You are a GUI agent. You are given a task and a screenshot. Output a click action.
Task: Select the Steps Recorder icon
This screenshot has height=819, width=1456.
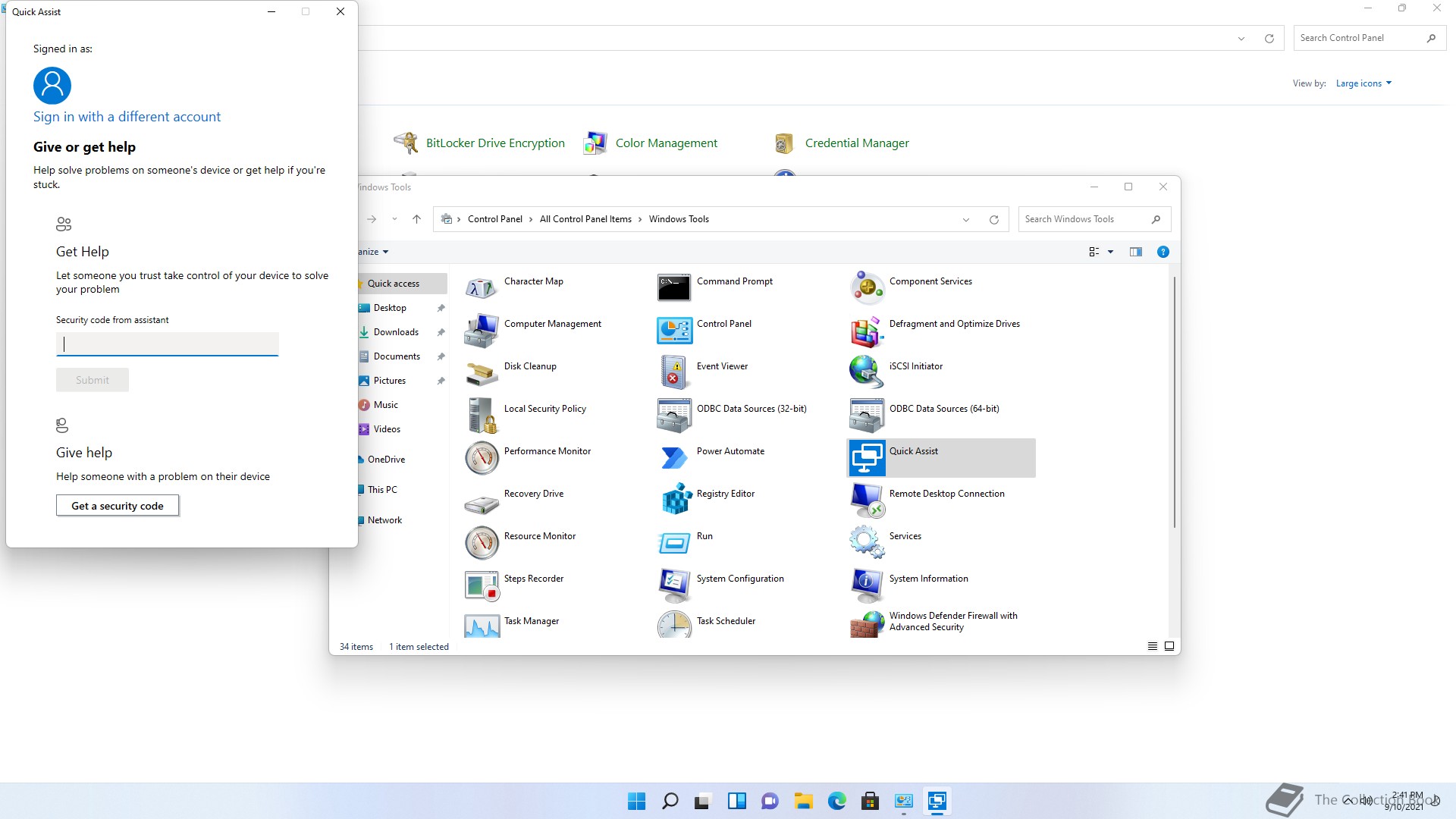482,585
